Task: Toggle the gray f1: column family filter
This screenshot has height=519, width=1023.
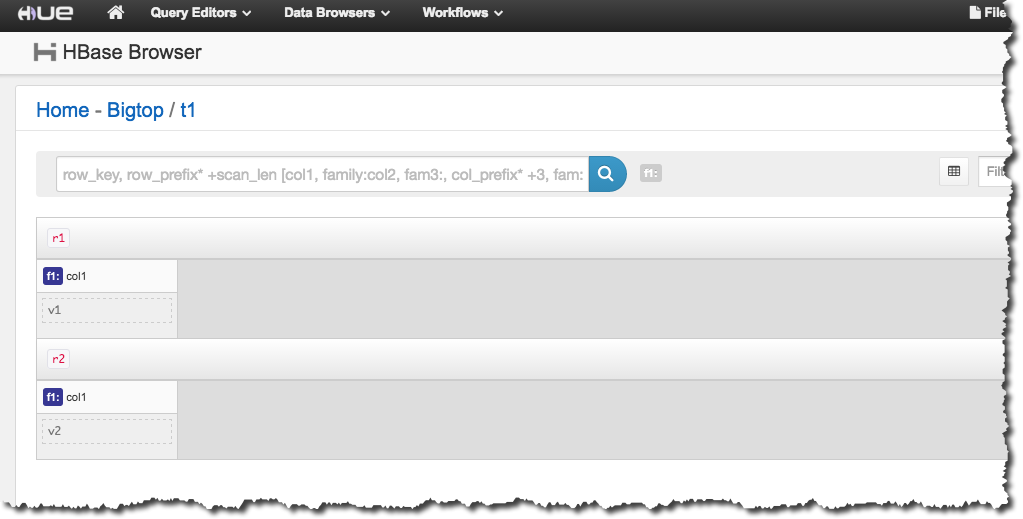Action: tap(650, 174)
